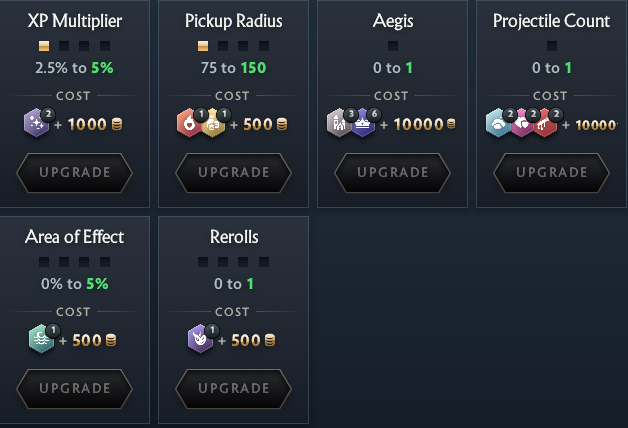Click the gold coin icon beside Aegis 10000

pyautogui.click(x=451, y=124)
